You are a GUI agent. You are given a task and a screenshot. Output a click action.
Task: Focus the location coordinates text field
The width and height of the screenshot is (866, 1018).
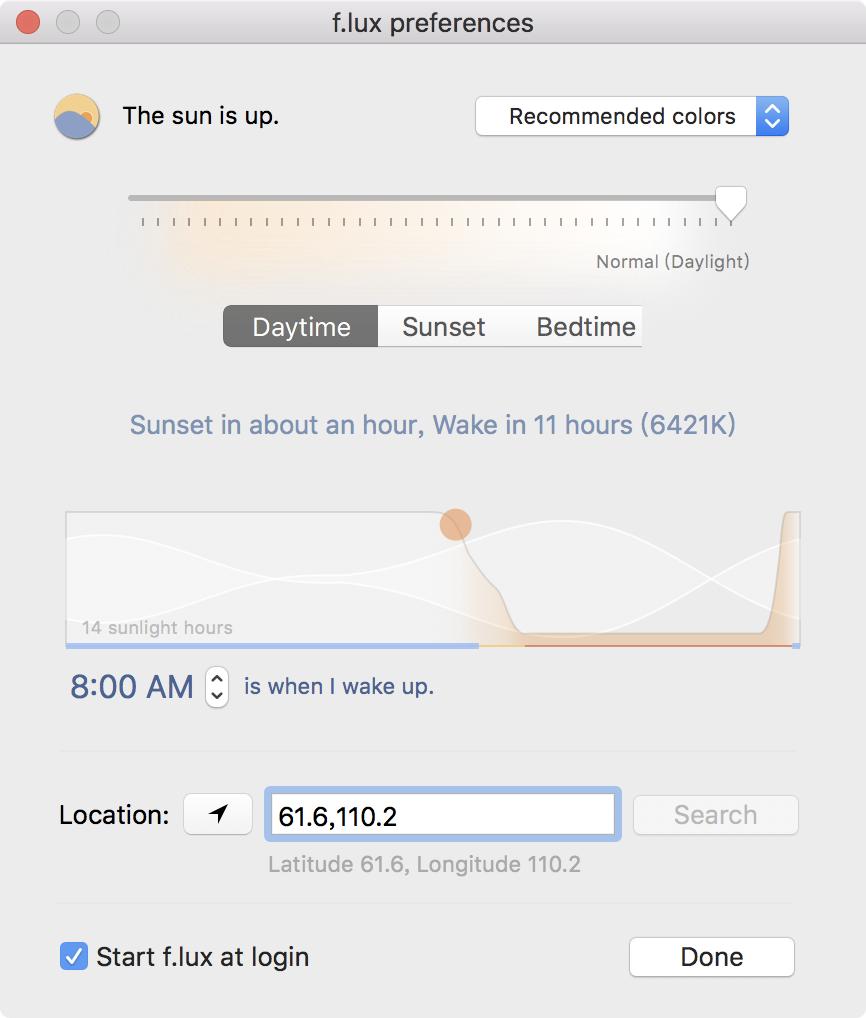tap(440, 816)
